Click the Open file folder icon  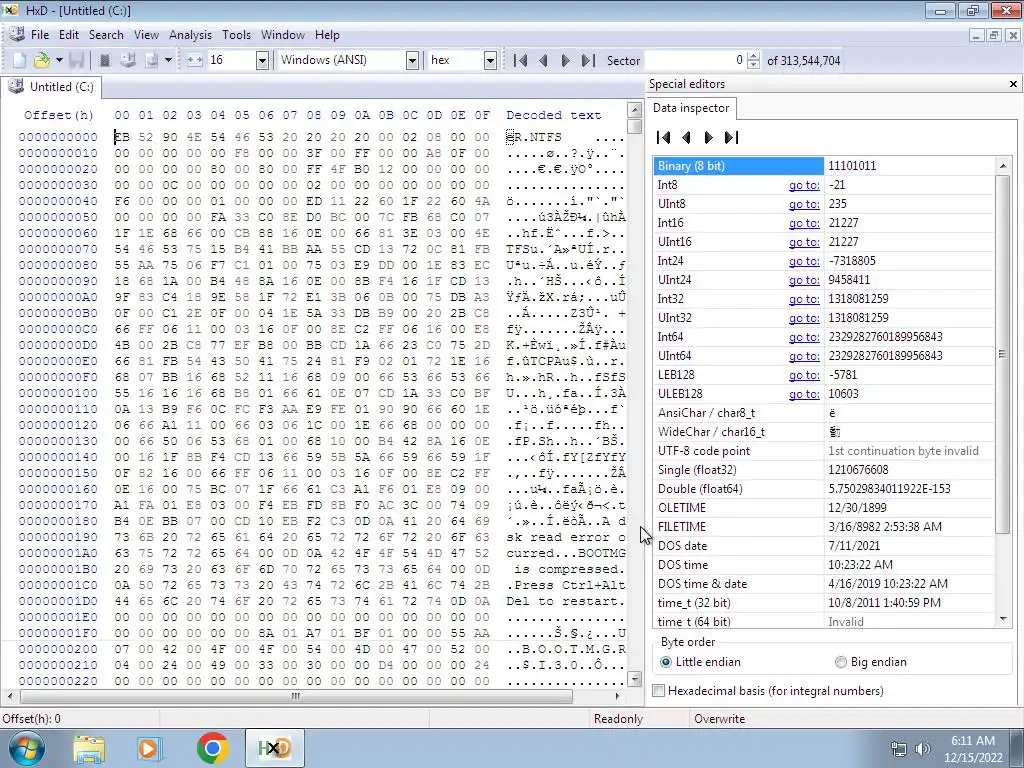42,60
